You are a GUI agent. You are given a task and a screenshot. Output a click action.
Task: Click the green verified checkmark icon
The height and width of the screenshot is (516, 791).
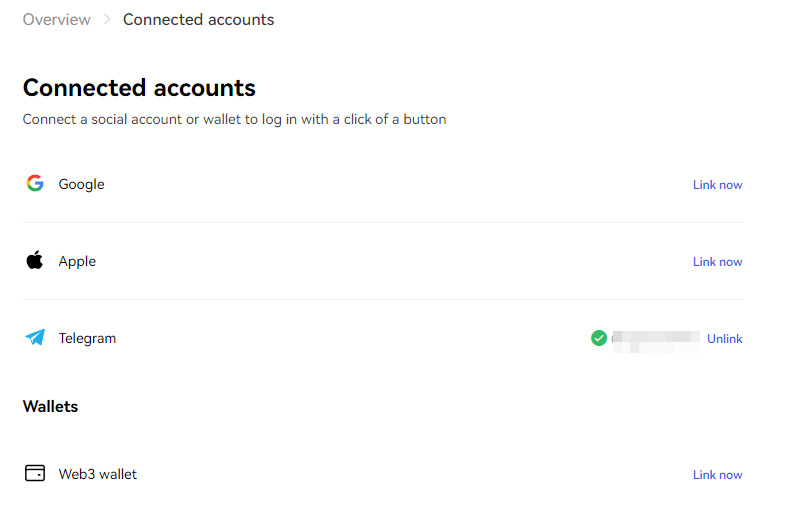[x=599, y=338]
